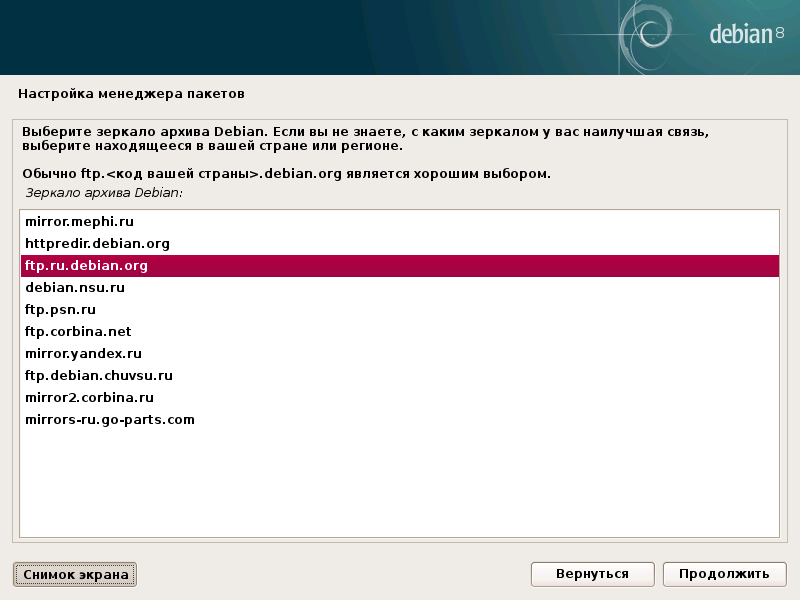Screen dimensions: 800x600
Task: Click the dark teal banner area
Action: pyautogui.click(x=300, y=37)
